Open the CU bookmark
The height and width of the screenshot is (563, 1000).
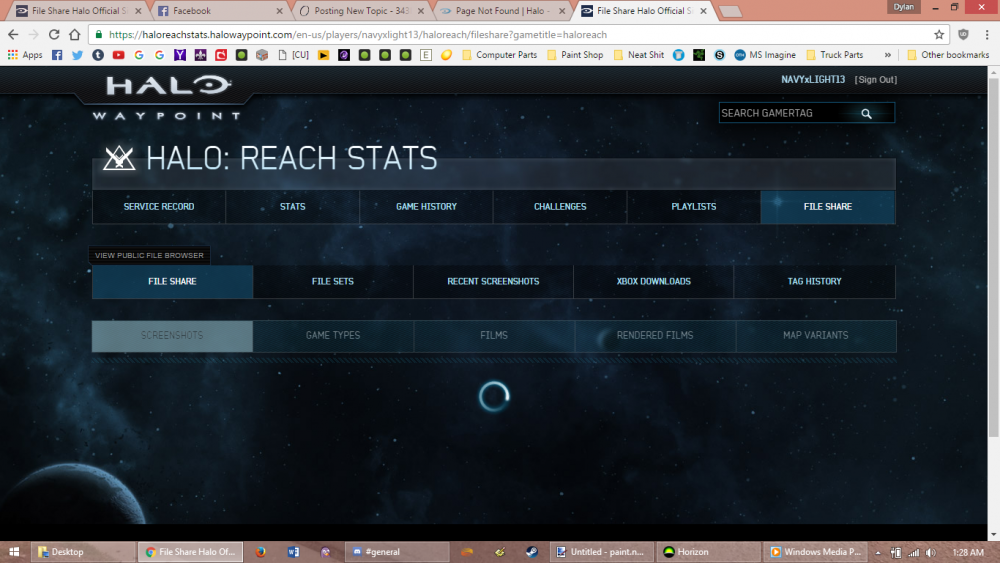click(293, 55)
